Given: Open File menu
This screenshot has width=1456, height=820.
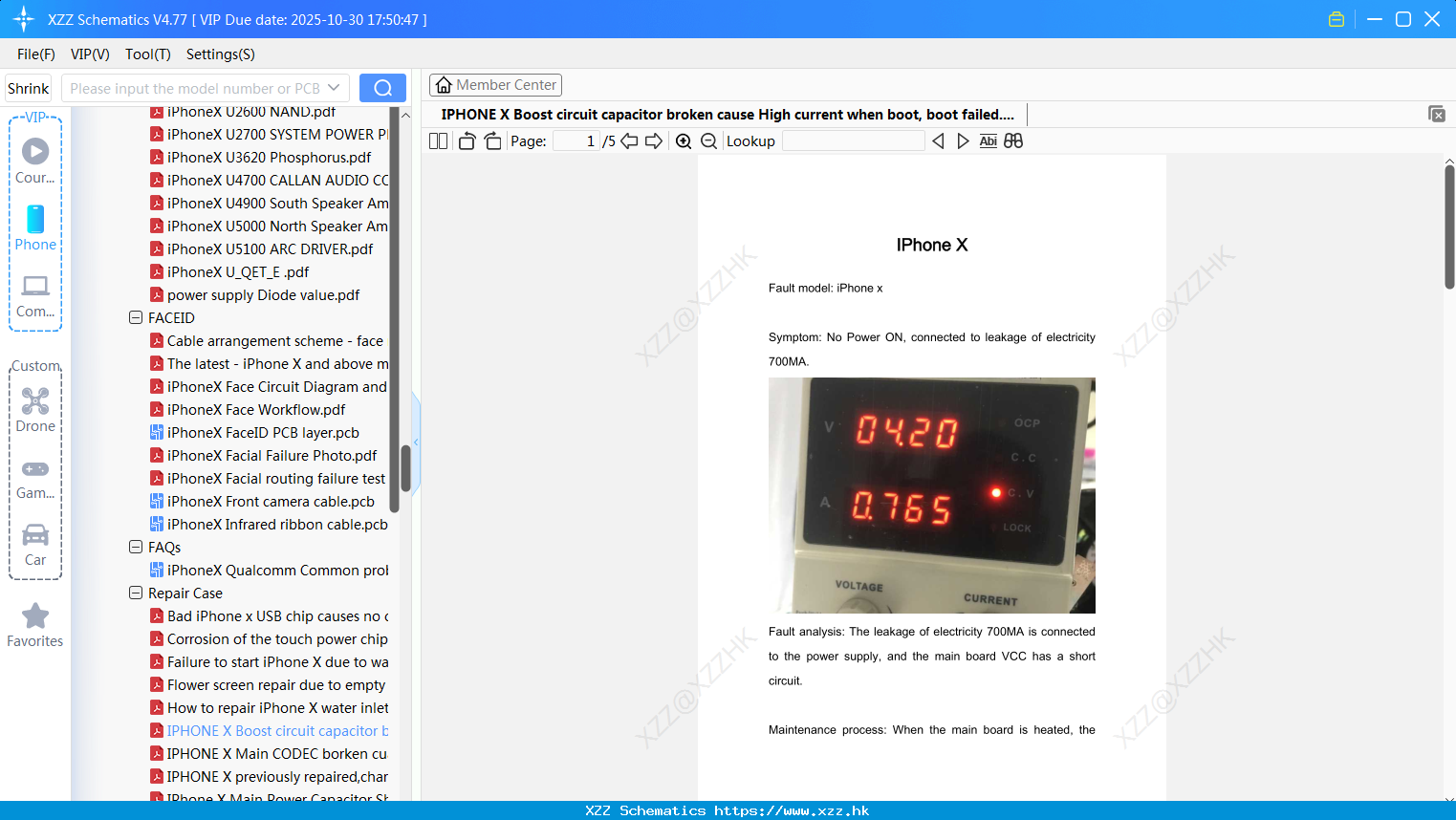Looking at the screenshot, I should [36, 54].
